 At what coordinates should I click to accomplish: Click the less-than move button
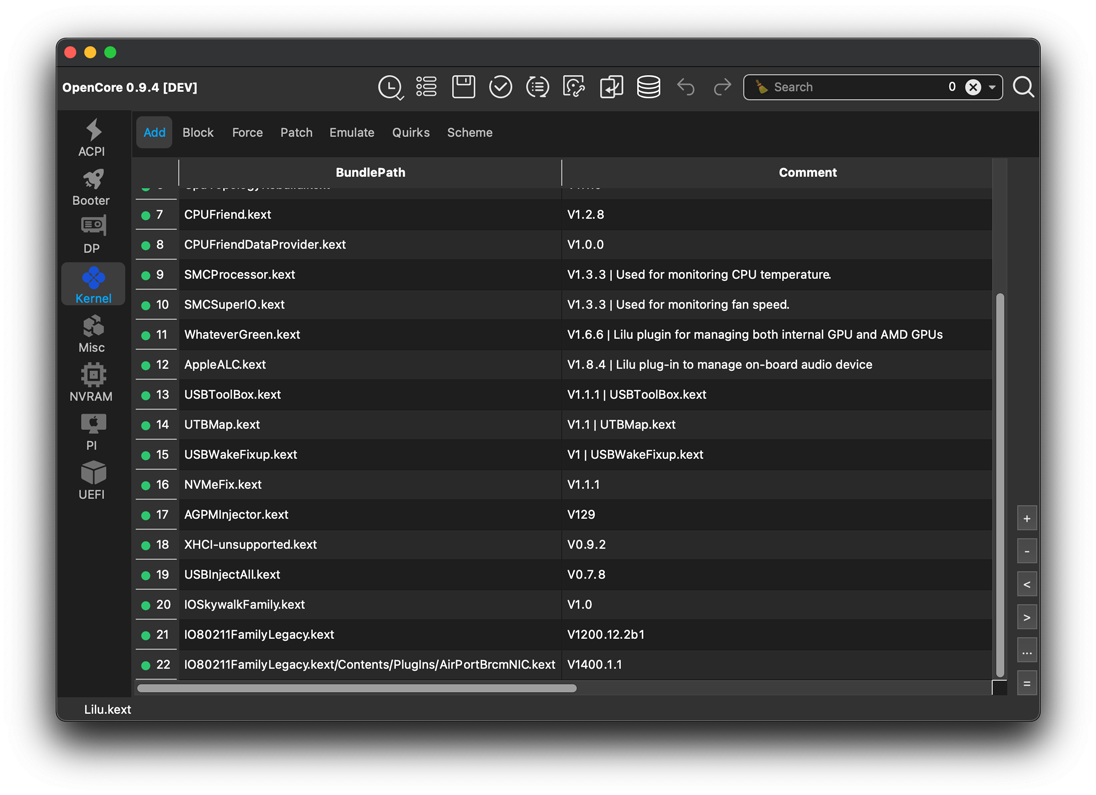(x=1027, y=585)
